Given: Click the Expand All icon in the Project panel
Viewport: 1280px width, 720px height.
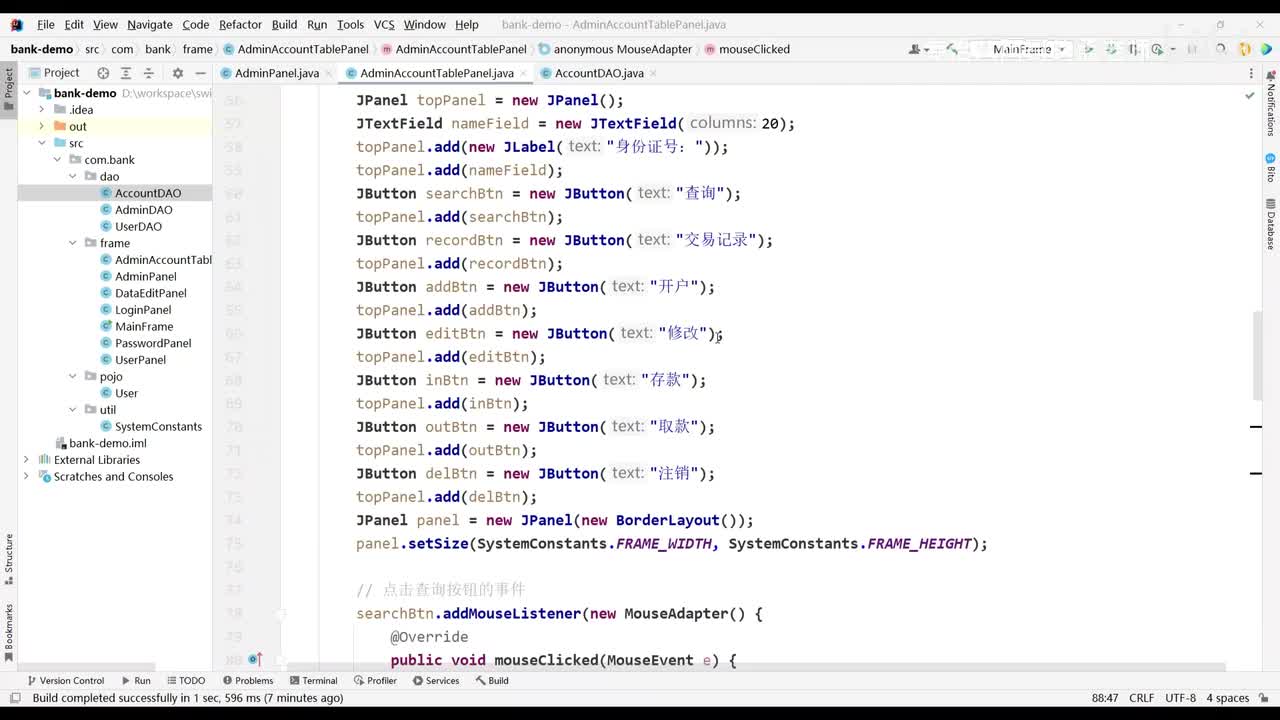Looking at the screenshot, I should click(125, 73).
